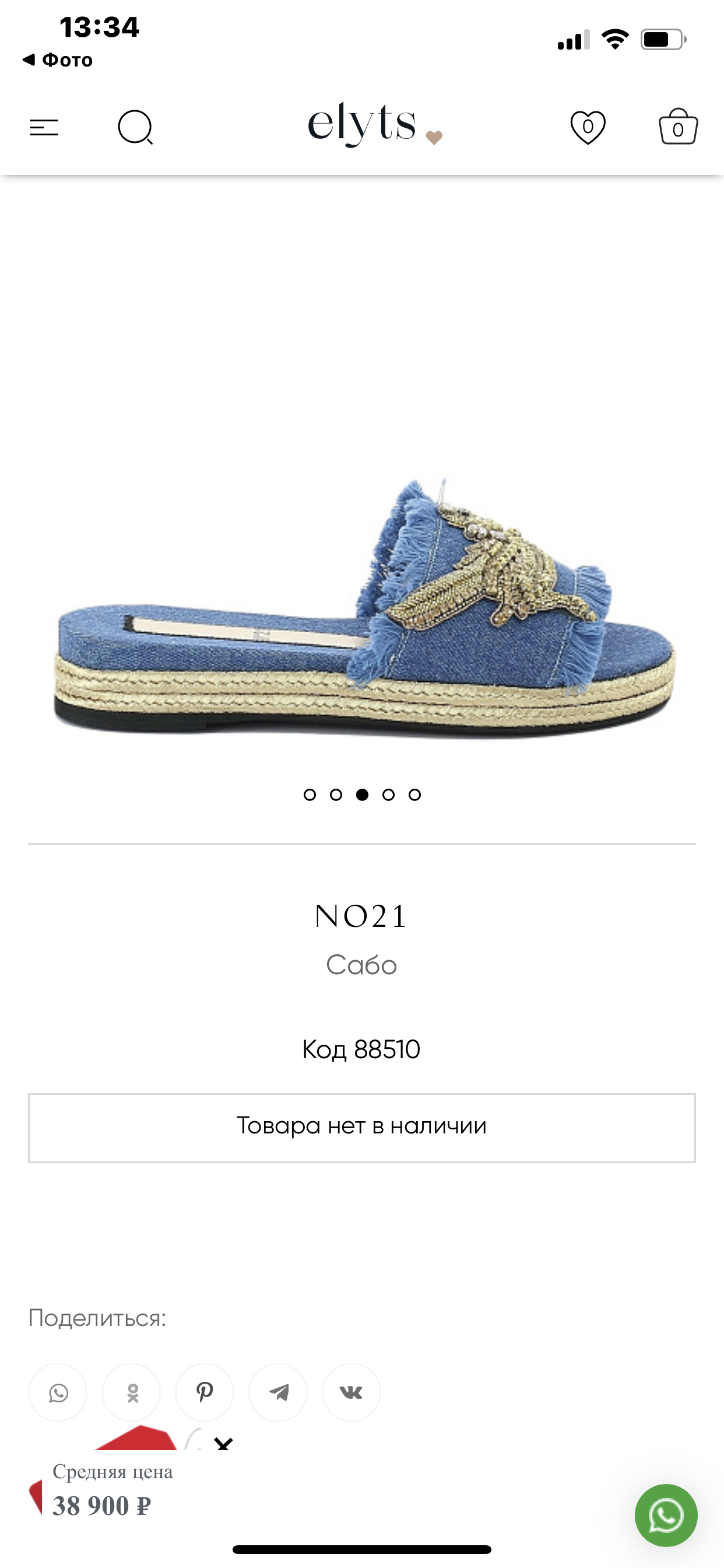Close the Средняя цена popup
The height and width of the screenshot is (1568, 724).
pos(223,1443)
